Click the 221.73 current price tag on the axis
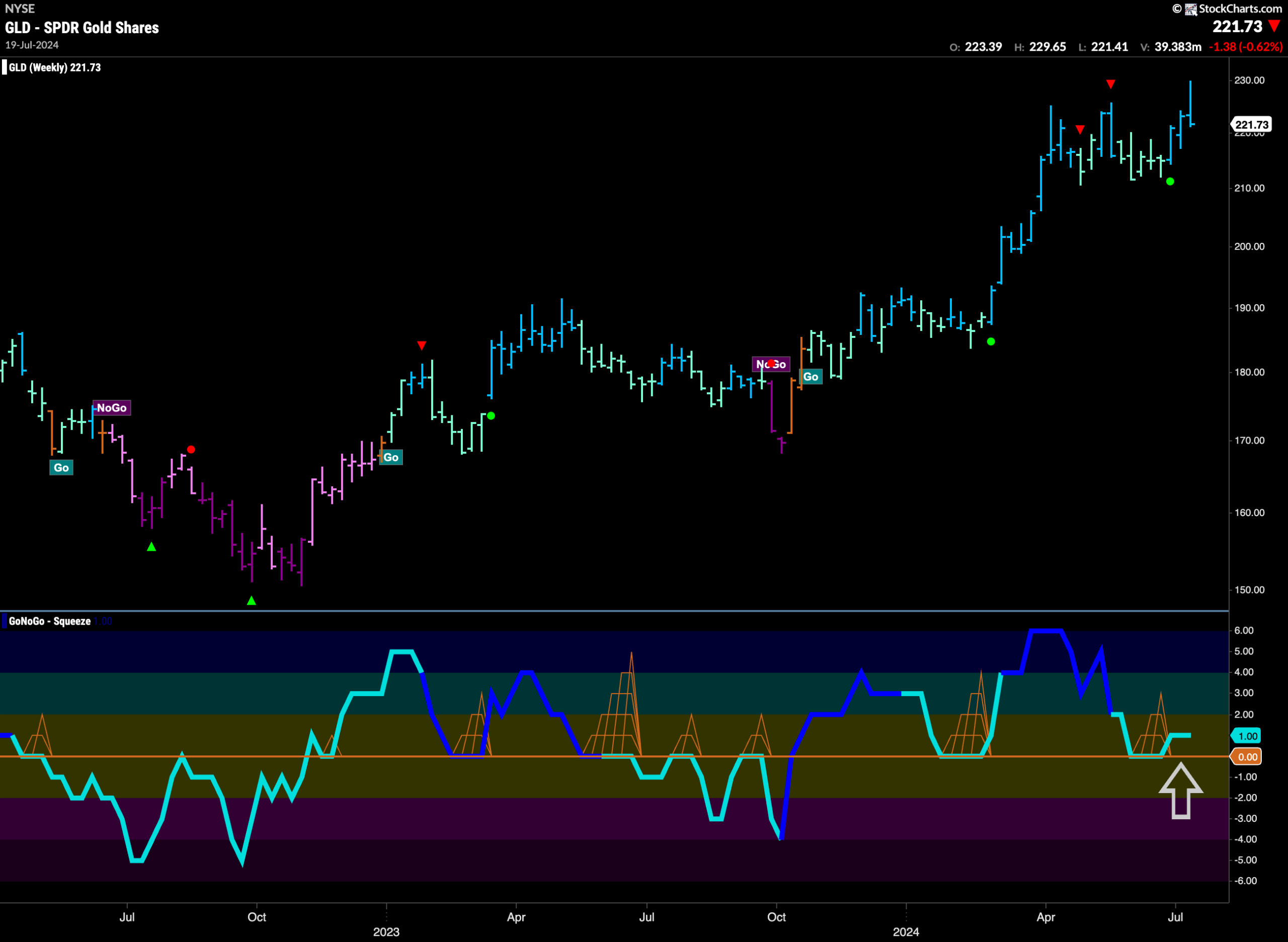Screen dimensions: 1288x942 pyautogui.click(x=1251, y=124)
